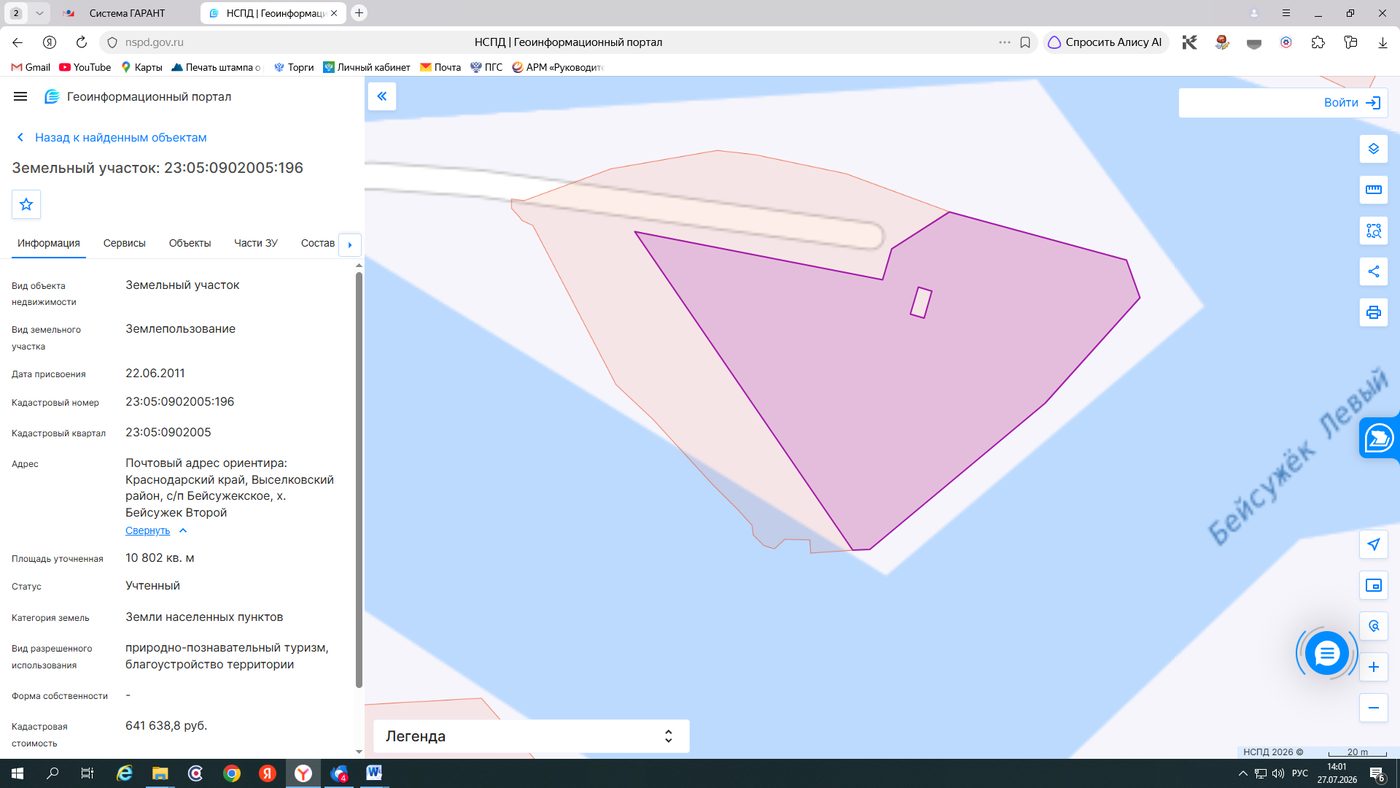Click the Войти login button
This screenshot has height=788, width=1400.
(x=1352, y=102)
